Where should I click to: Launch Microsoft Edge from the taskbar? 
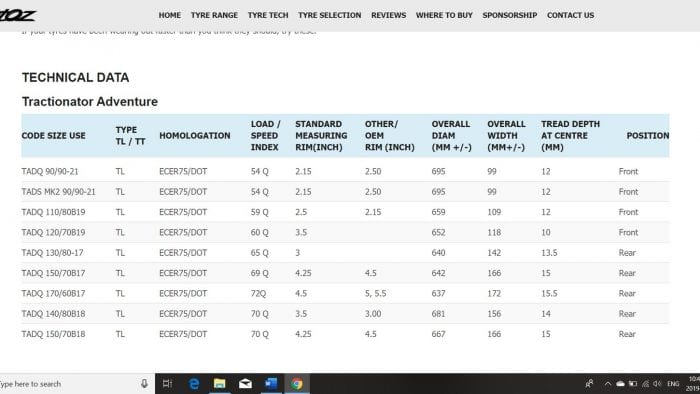(x=194, y=384)
